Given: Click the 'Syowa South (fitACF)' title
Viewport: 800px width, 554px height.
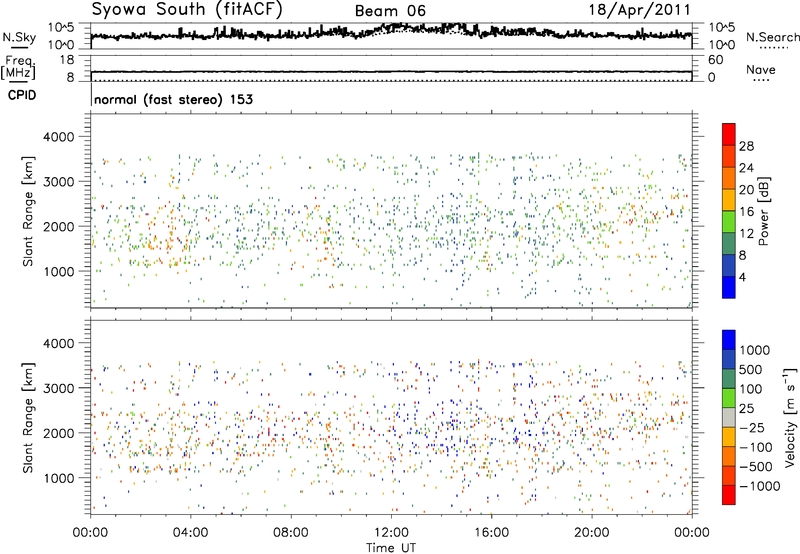Looking at the screenshot, I should (x=187, y=10).
